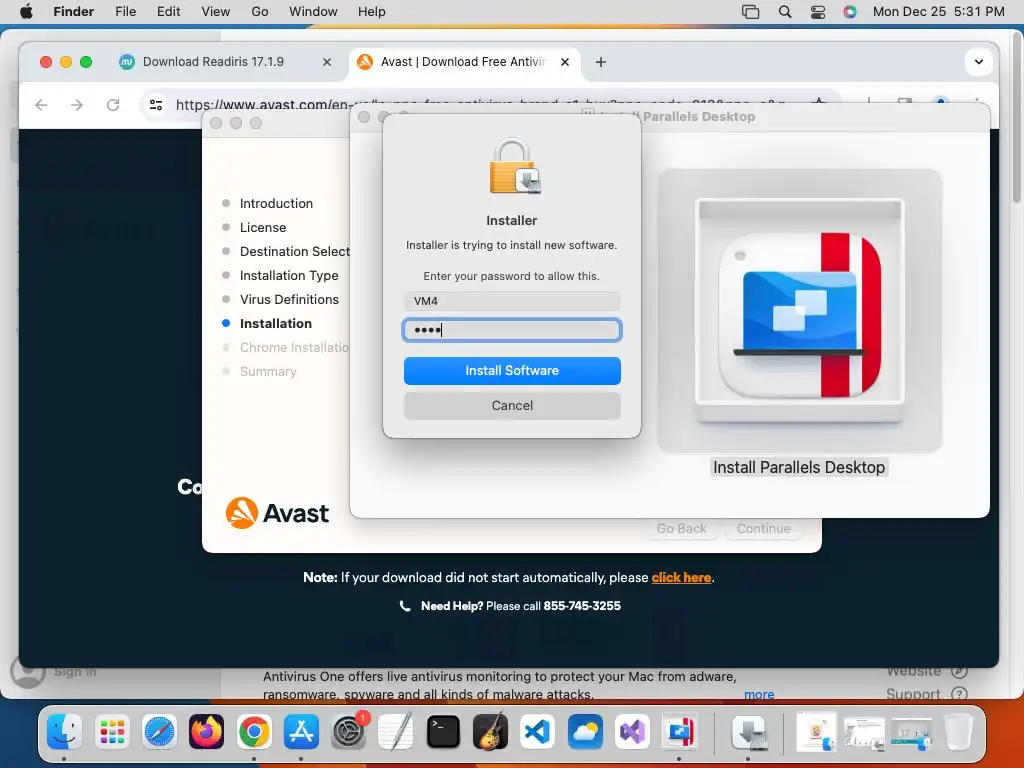Reload the Avast page in Chrome
1024x768 pixels.
[x=113, y=104]
